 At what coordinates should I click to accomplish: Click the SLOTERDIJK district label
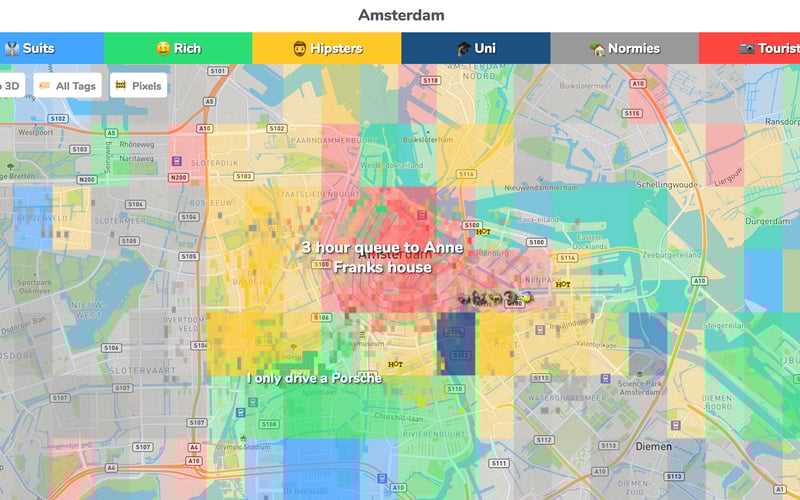click(214, 163)
